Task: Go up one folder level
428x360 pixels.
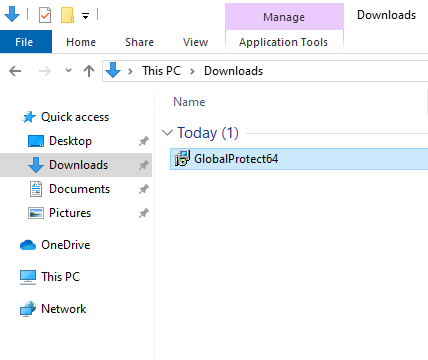Action: point(89,71)
